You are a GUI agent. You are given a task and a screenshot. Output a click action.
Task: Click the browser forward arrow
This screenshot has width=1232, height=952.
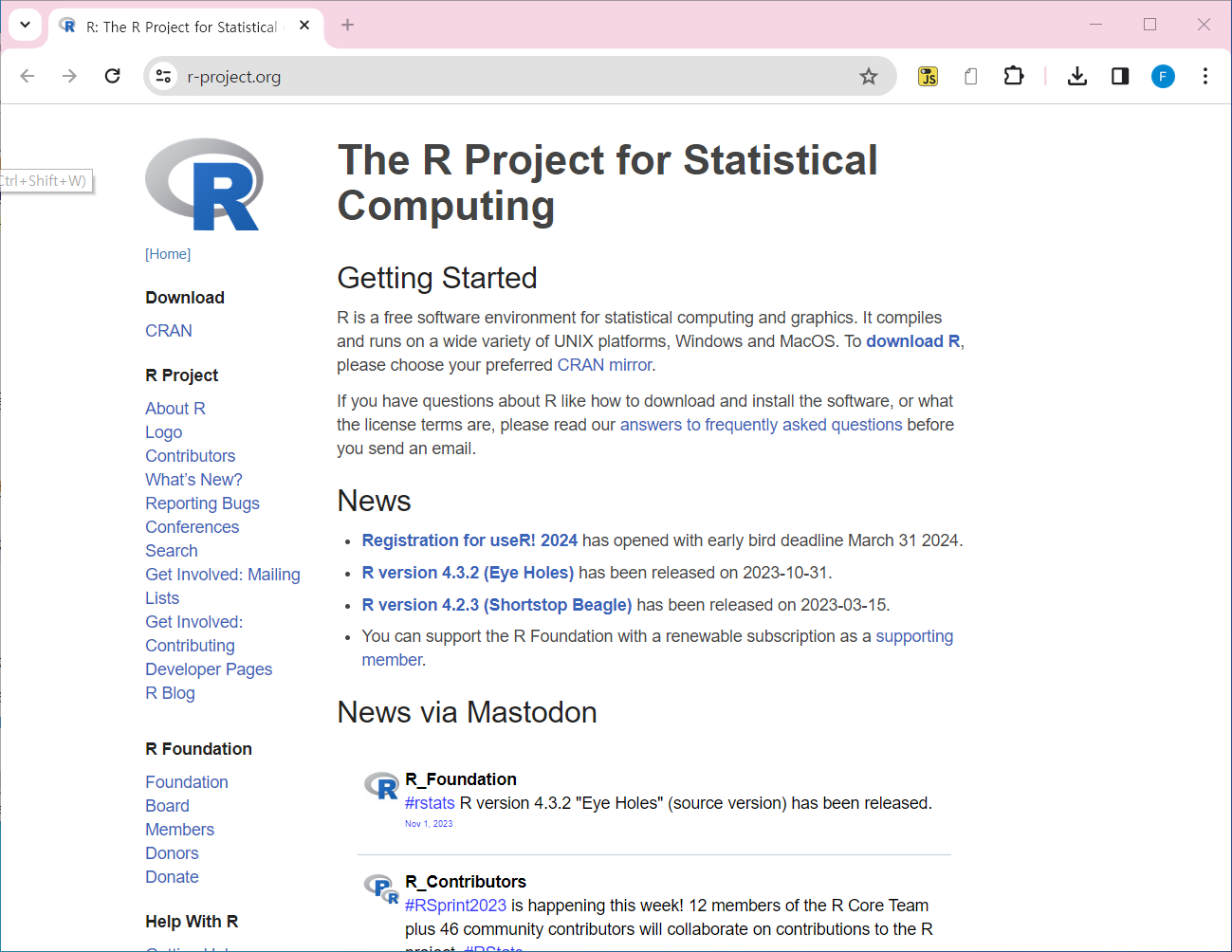click(x=69, y=76)
